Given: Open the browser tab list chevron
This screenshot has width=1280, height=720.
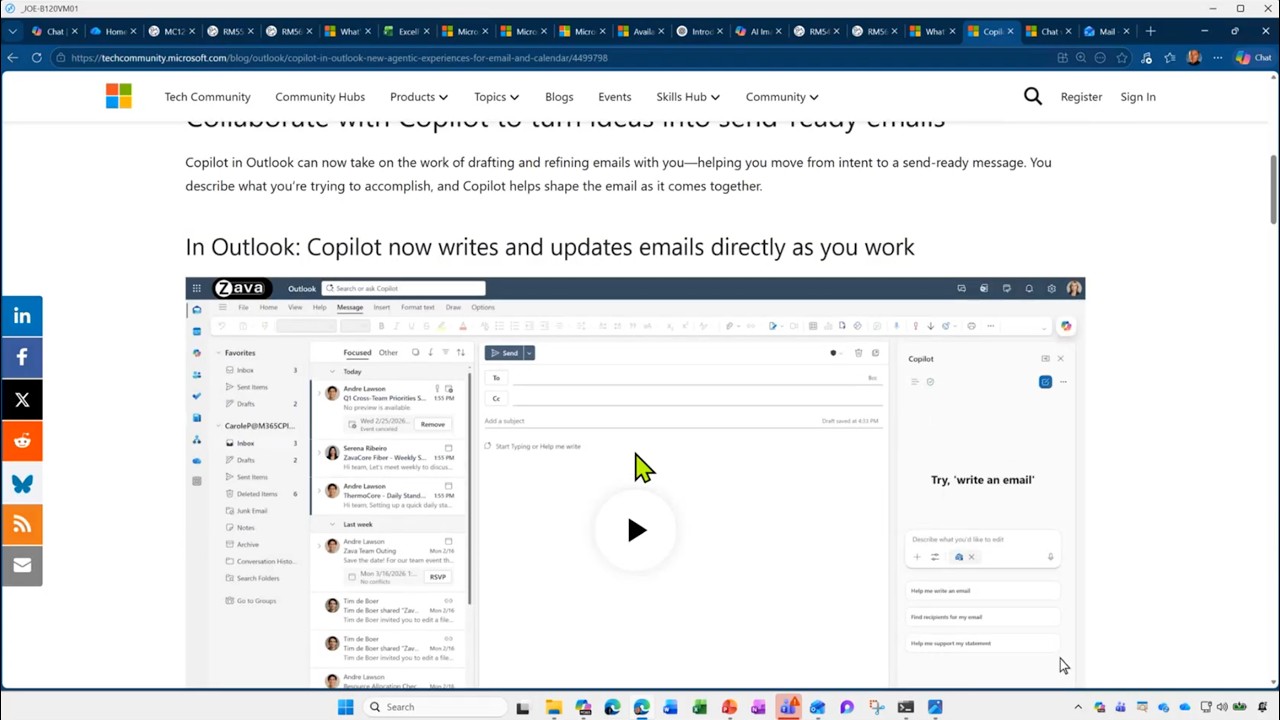Looking at the screenshot, I should [12, 31].
